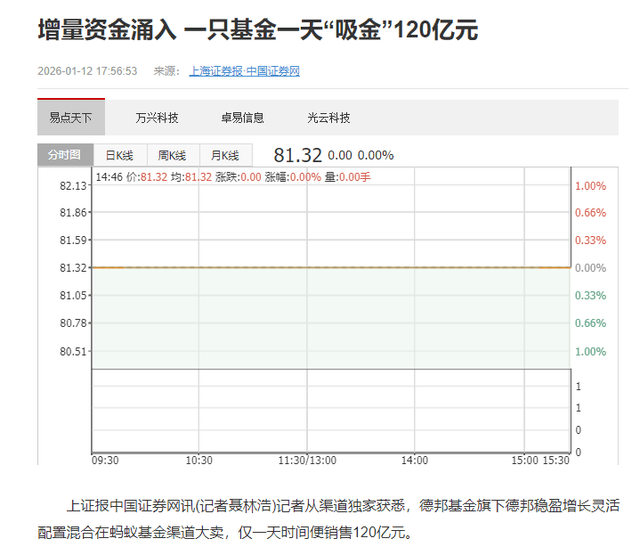Click the 11:30/13:00 time axis label

pos(306,460)
